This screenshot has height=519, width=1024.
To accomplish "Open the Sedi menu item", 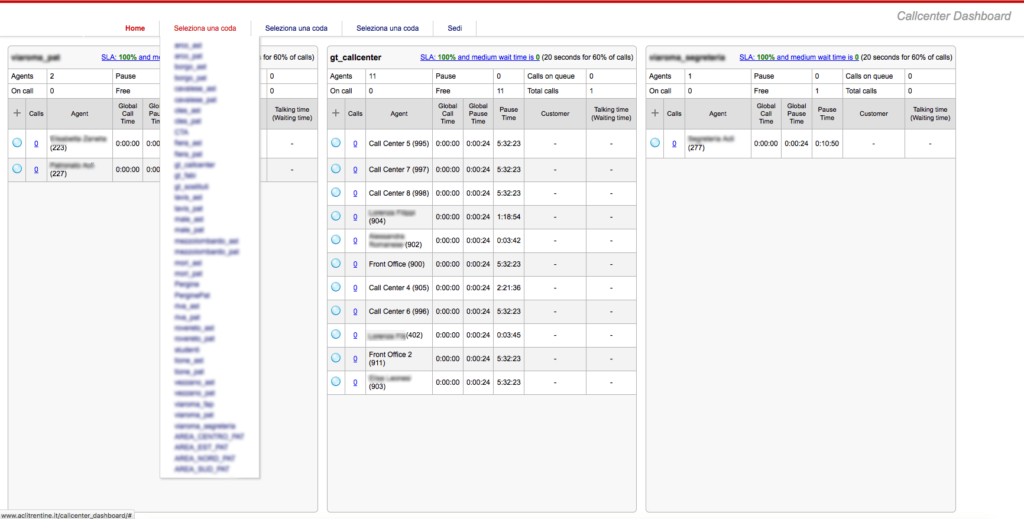I will [x=454, y=28].
